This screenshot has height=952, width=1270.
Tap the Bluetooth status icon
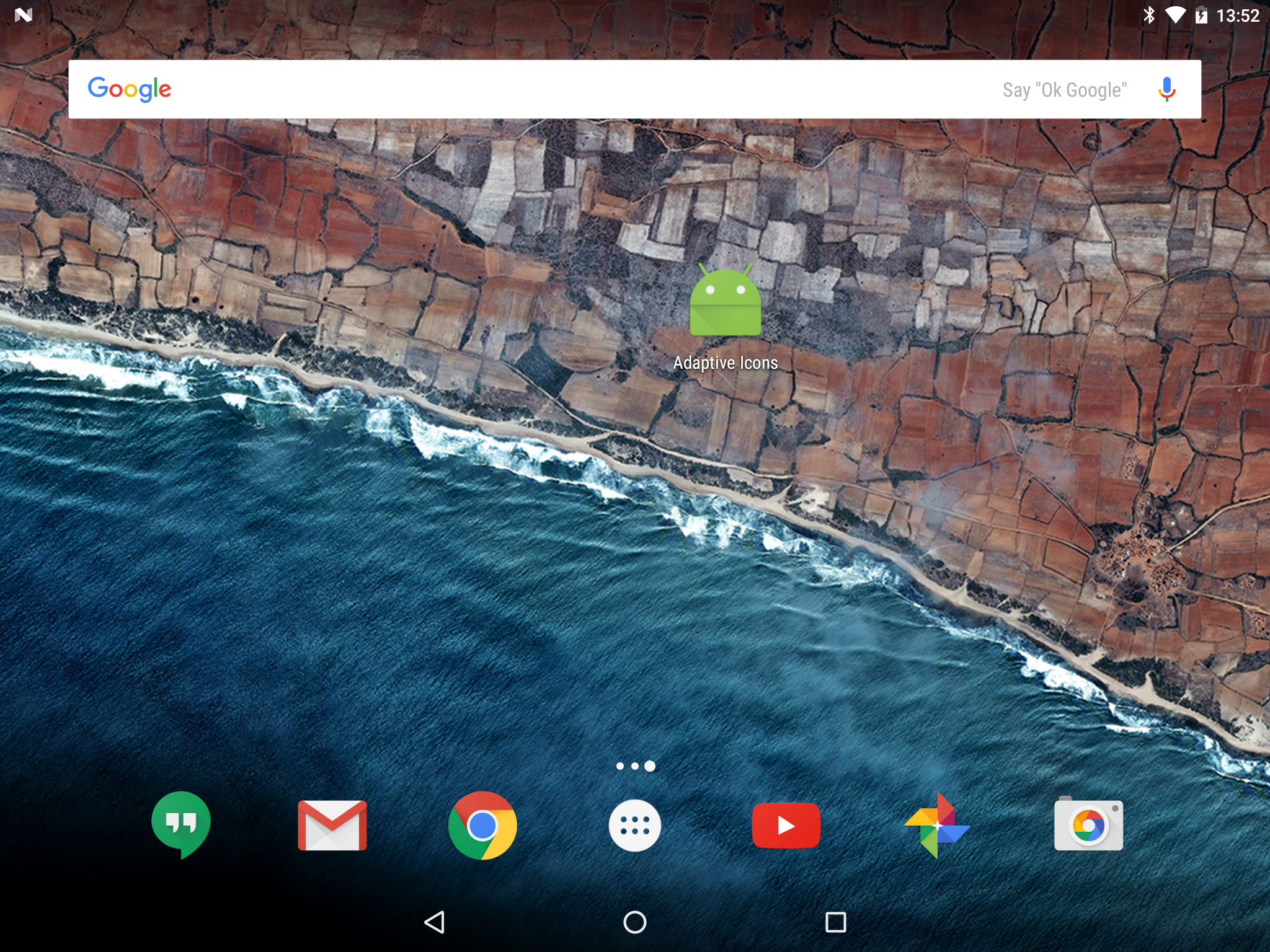1148,15
